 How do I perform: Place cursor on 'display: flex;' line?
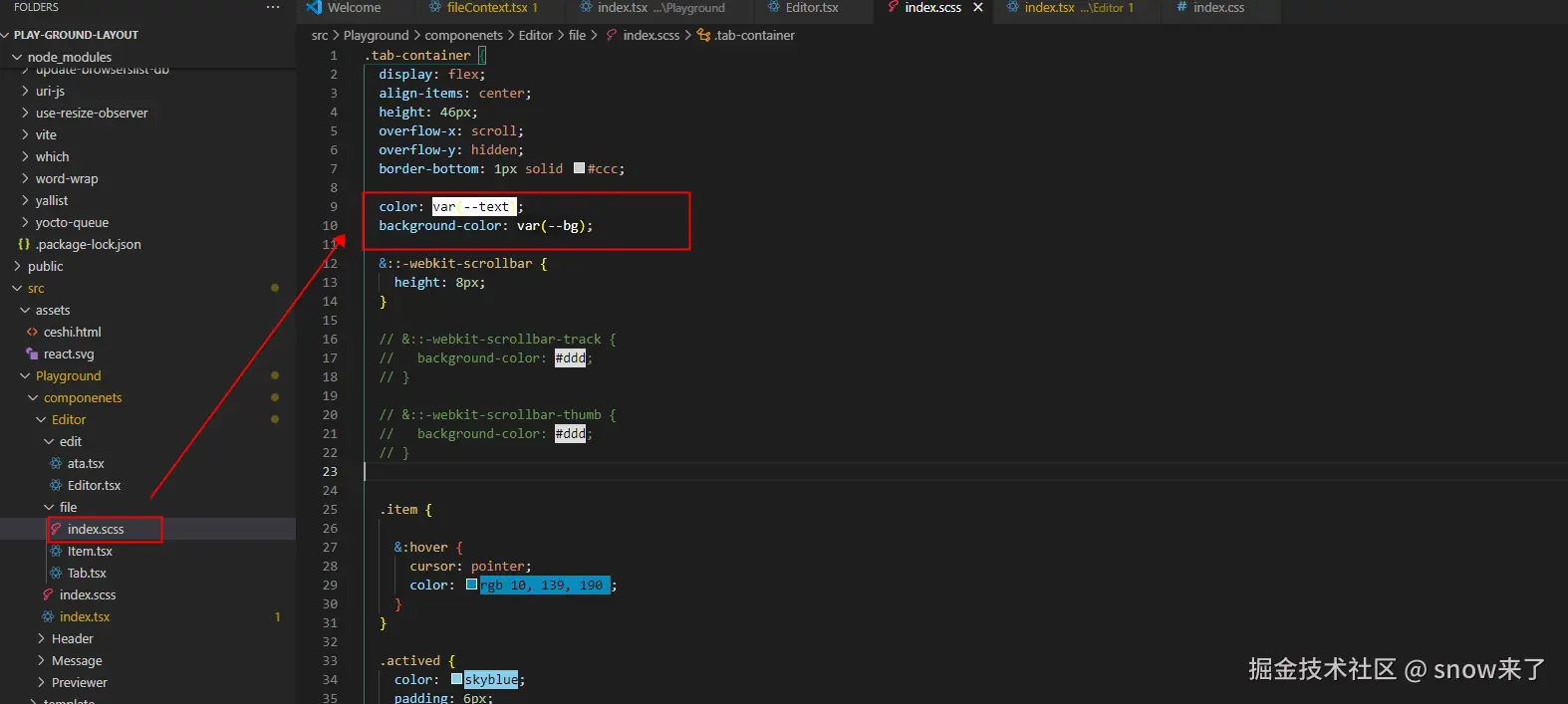[x=432, y=74]
